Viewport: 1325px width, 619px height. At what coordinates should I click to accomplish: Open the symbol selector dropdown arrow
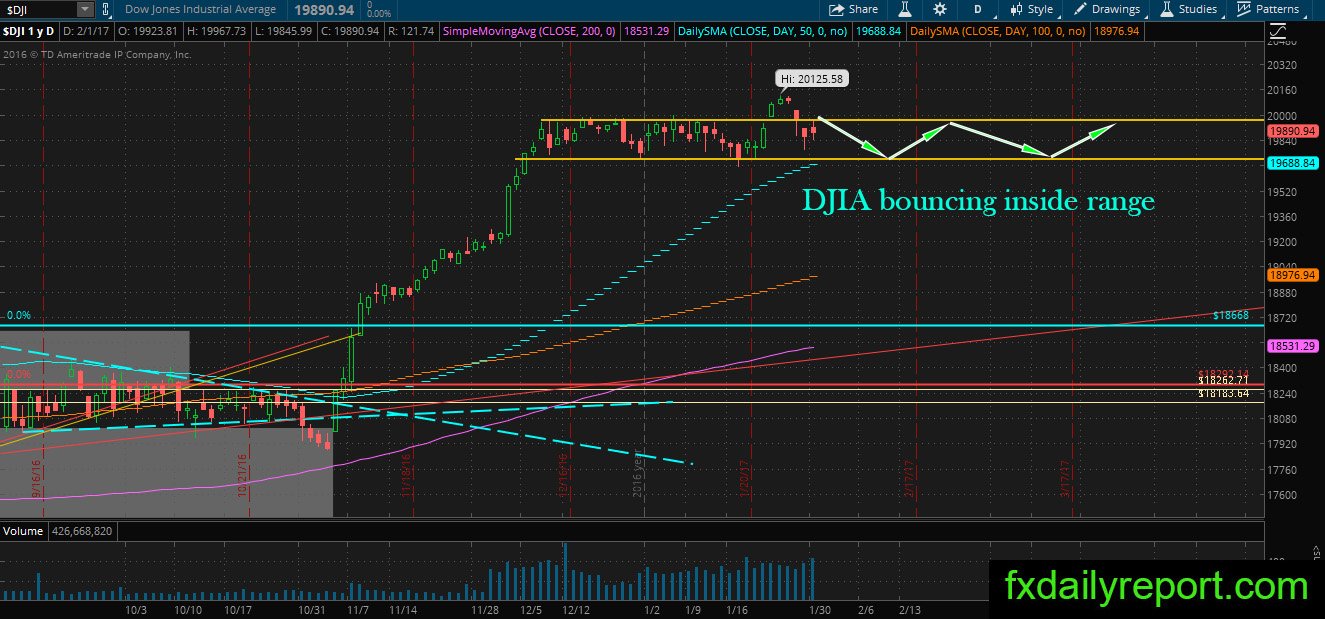coord(84,9)
